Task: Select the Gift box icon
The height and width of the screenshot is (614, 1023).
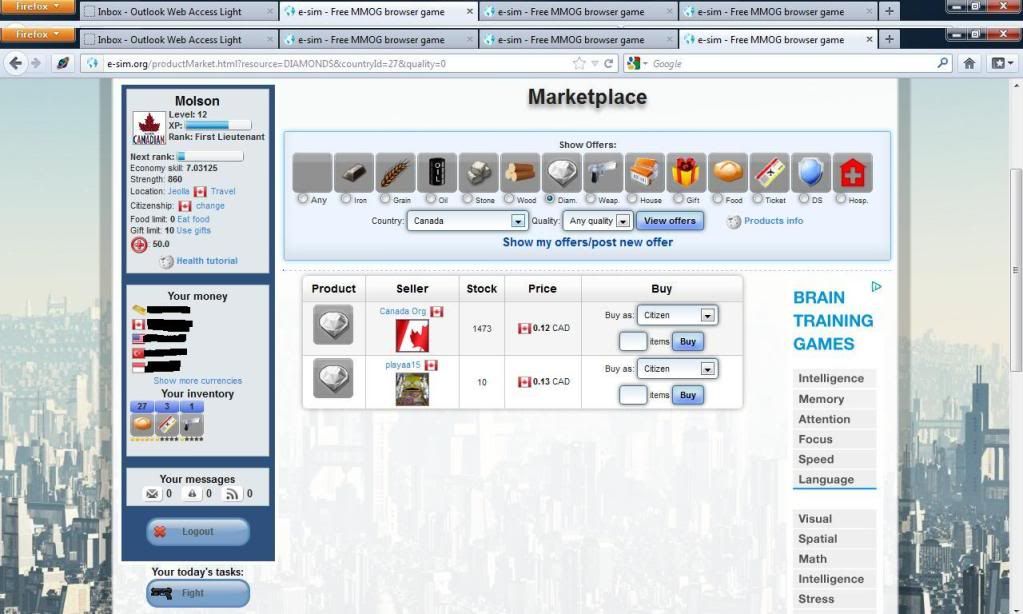Action: (x=686, y=173)
